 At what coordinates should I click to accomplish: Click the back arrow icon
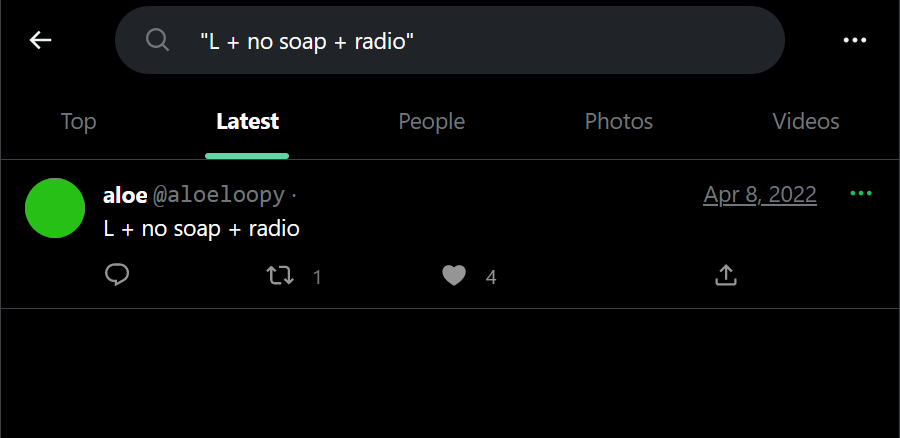(x=40, y=40)
